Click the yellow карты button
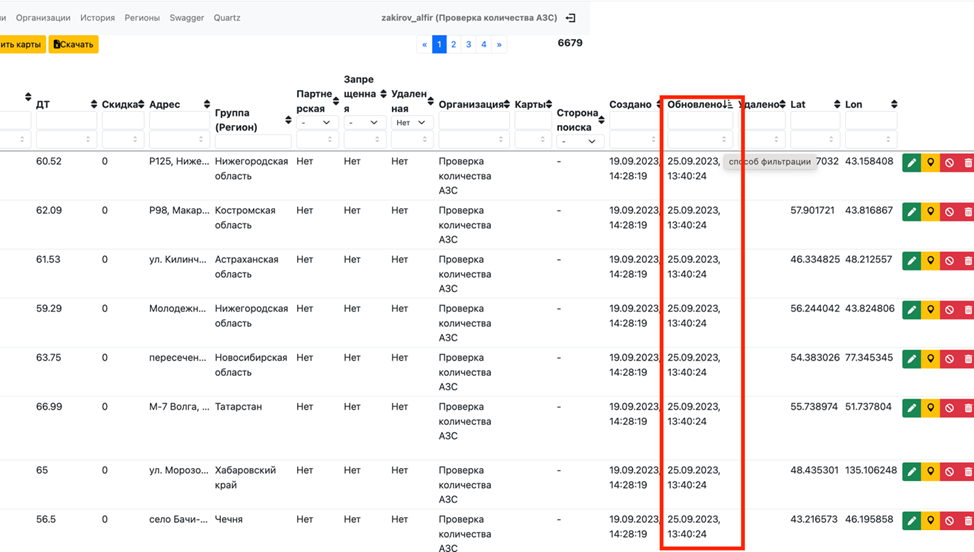 [x=22, y=44]
